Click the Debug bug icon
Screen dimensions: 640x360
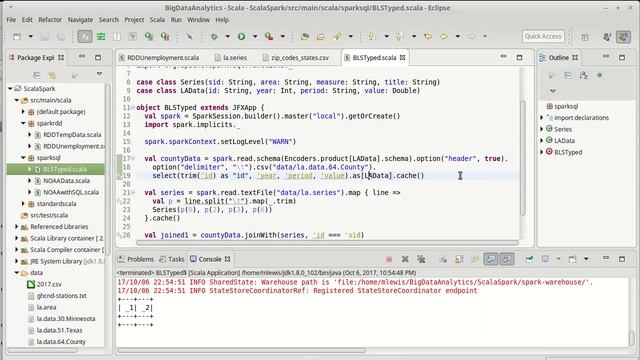coord(214,36)
